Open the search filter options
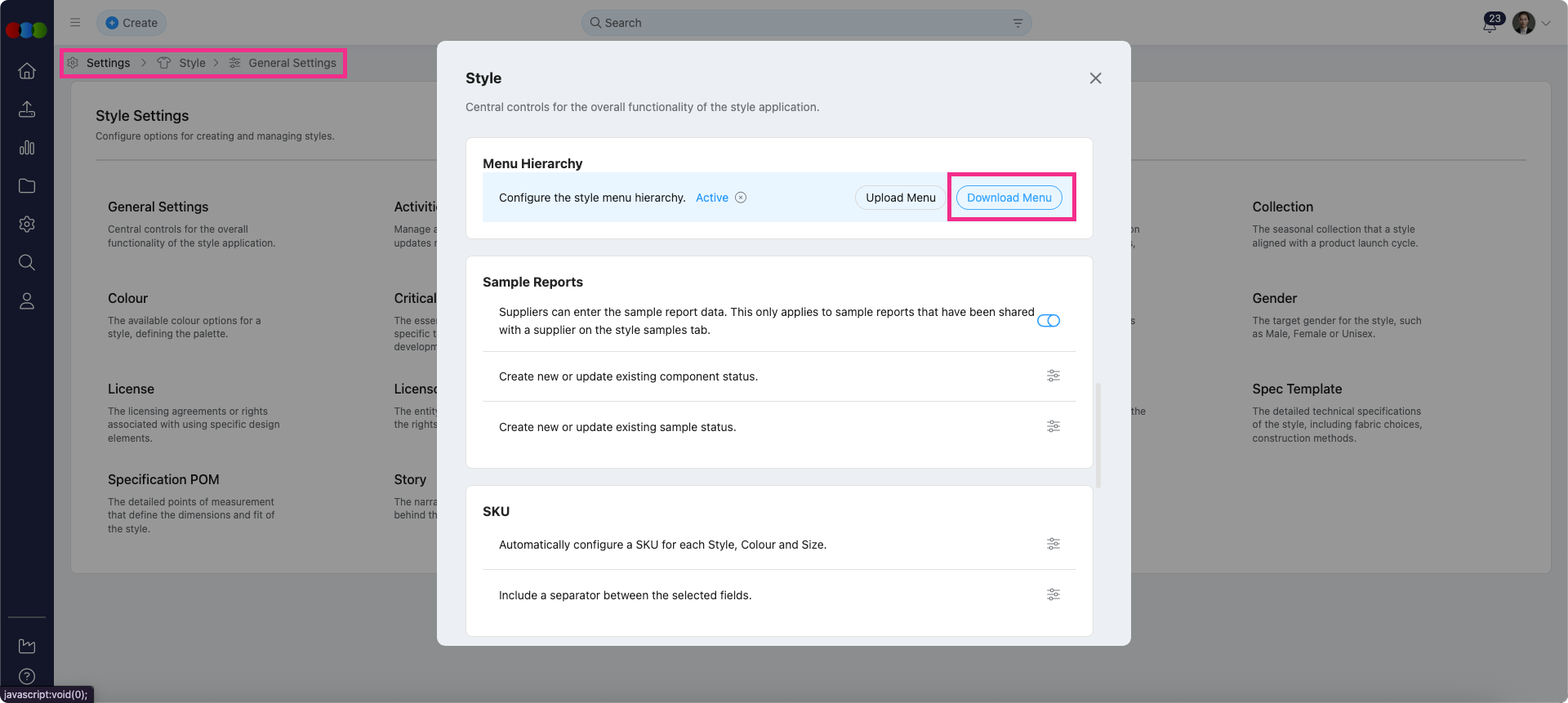1568x703 pixels. (1018, 23)
